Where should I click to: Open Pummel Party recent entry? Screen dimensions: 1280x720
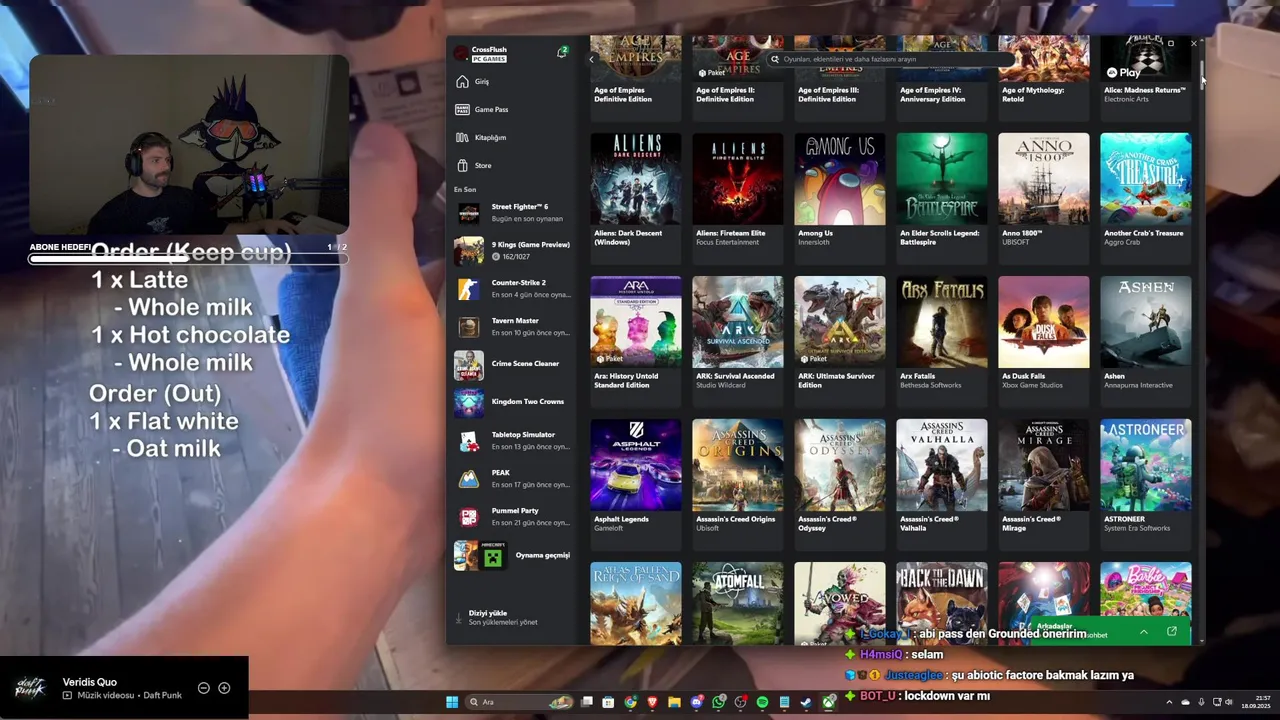(513, 517)
